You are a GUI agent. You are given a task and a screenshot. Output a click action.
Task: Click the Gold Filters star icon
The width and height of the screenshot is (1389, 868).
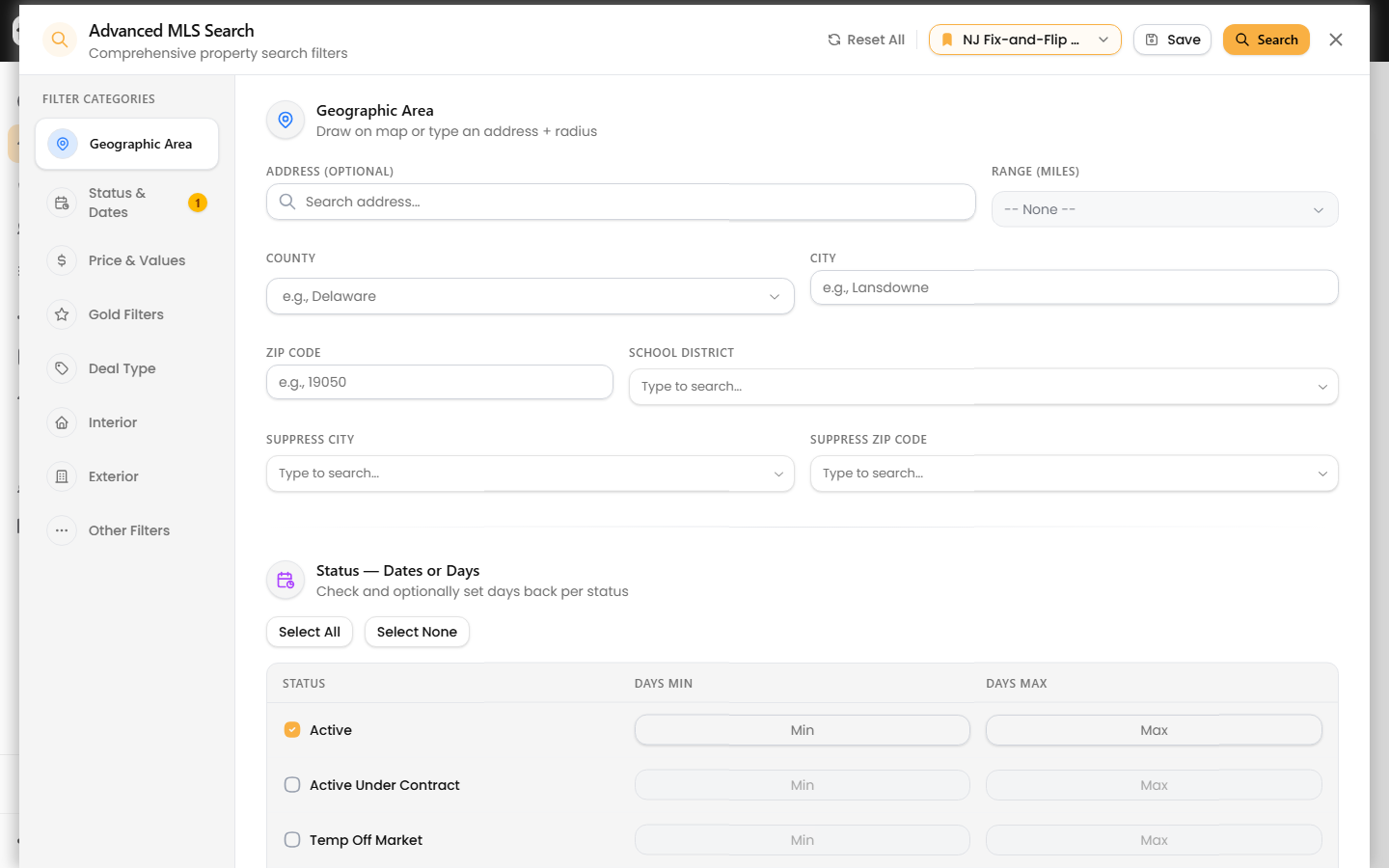[62, 314]
